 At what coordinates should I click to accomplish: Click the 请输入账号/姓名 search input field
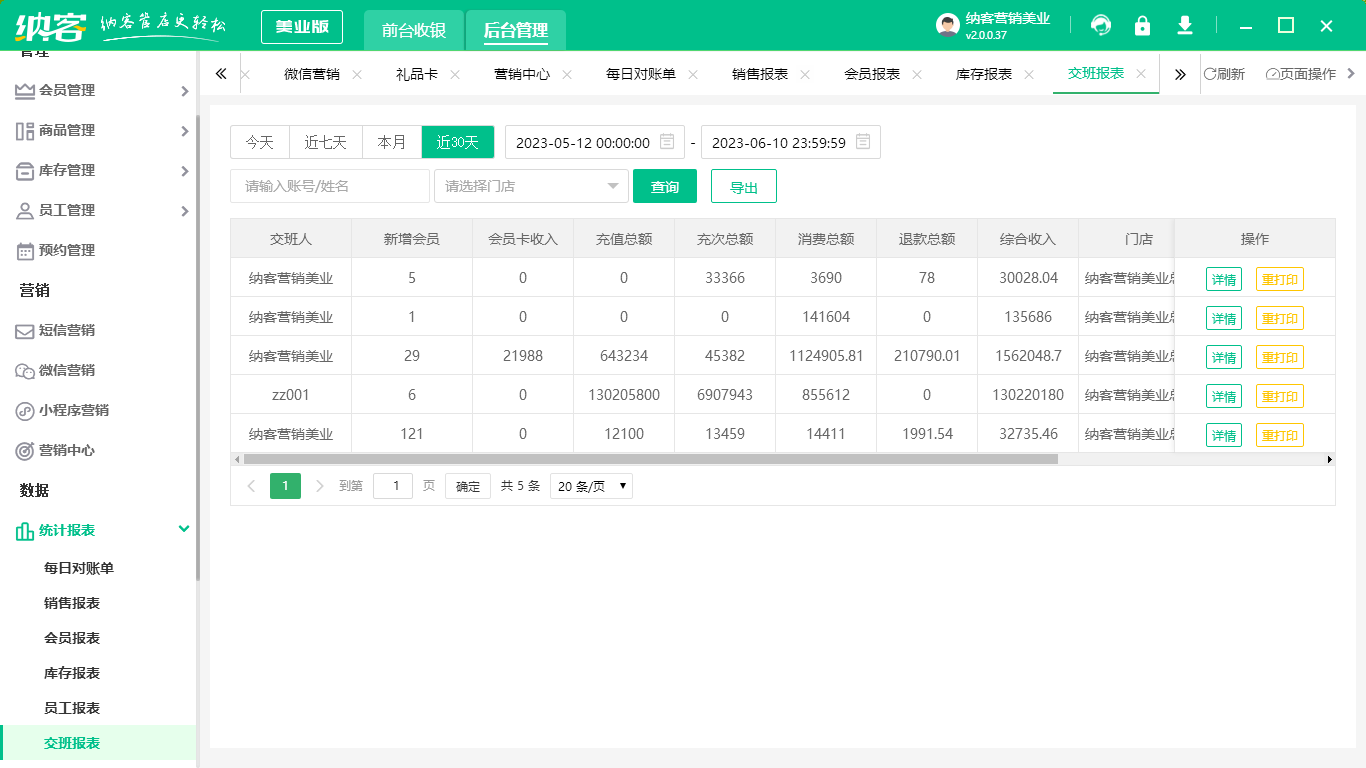coord(330,187)
